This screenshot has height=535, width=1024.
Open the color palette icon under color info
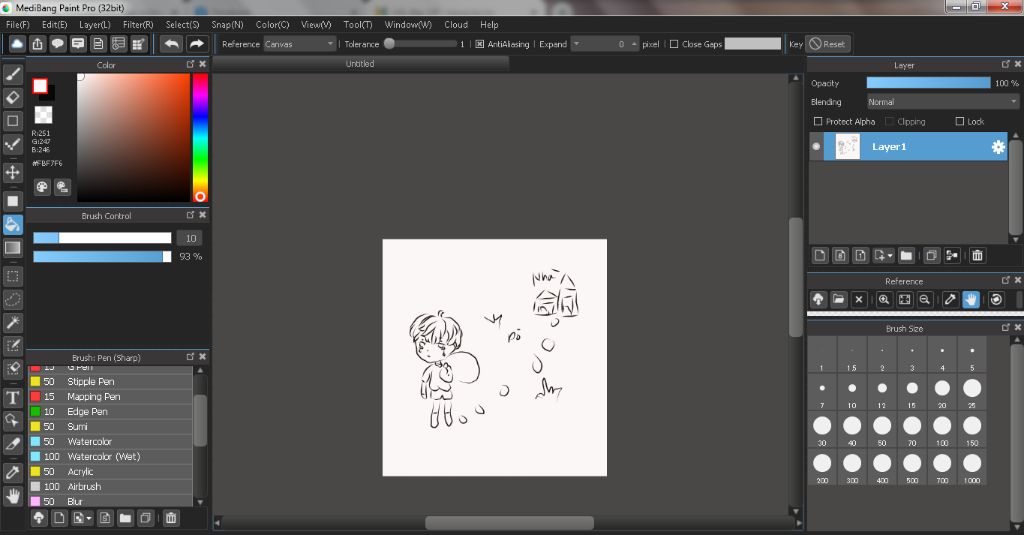point(42,187)
